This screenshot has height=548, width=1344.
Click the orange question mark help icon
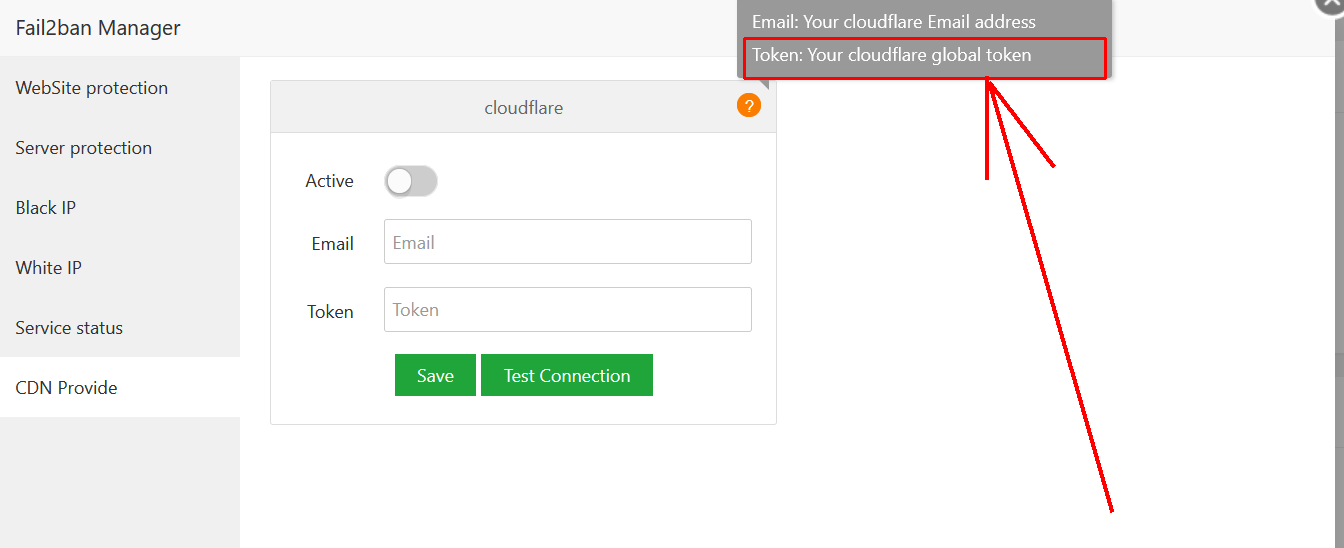click(x=749, y=105)
